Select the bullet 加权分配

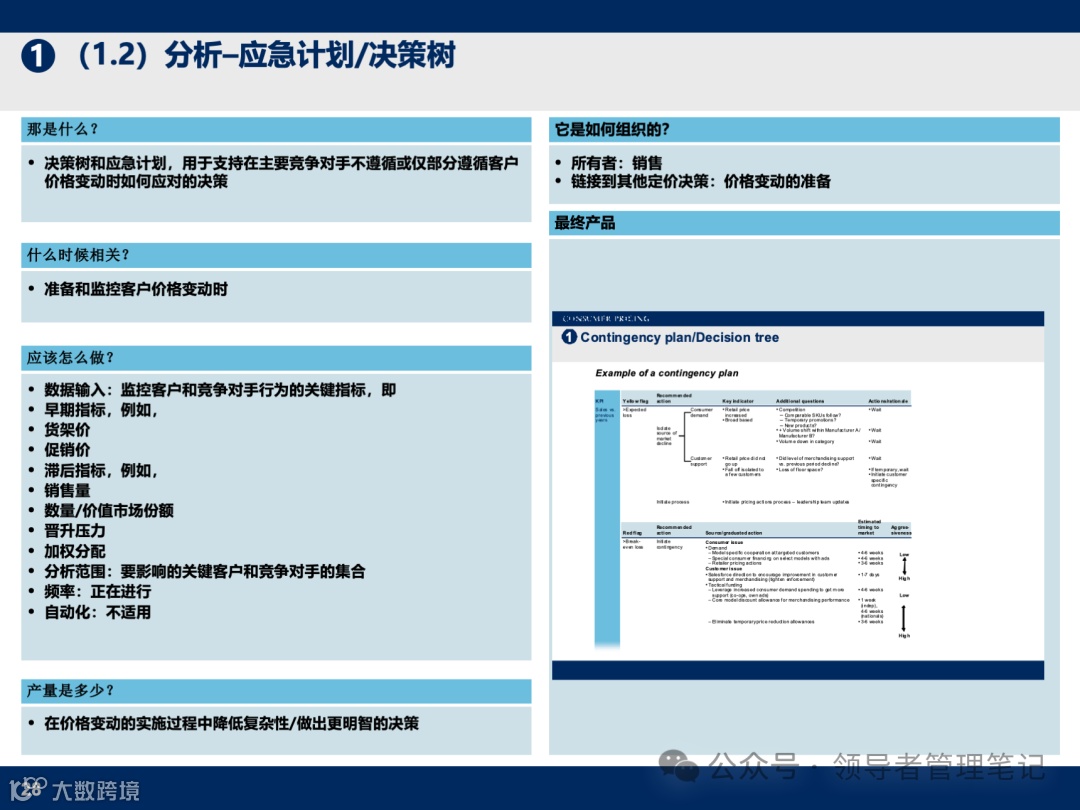(74, 551)
